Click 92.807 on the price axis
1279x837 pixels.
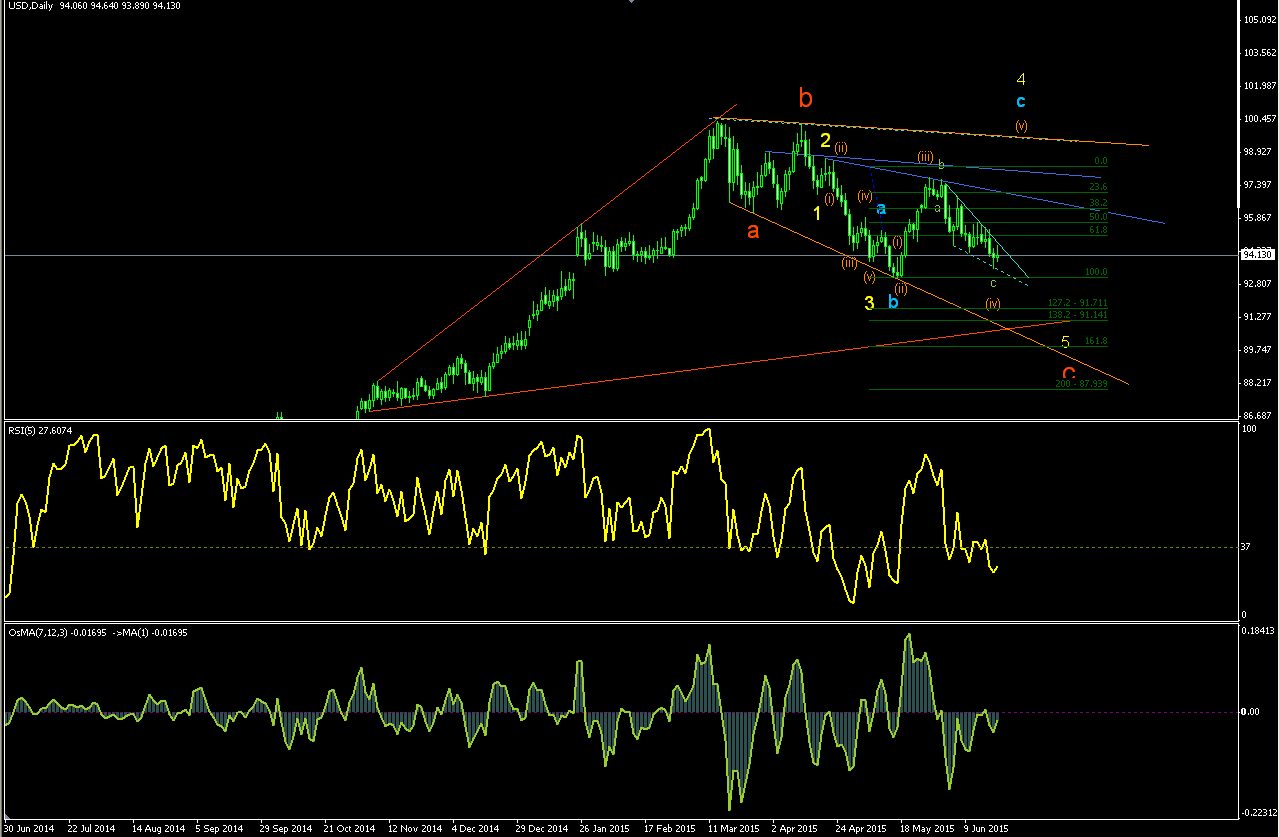pyautogui.click(x=1256, y=284)
